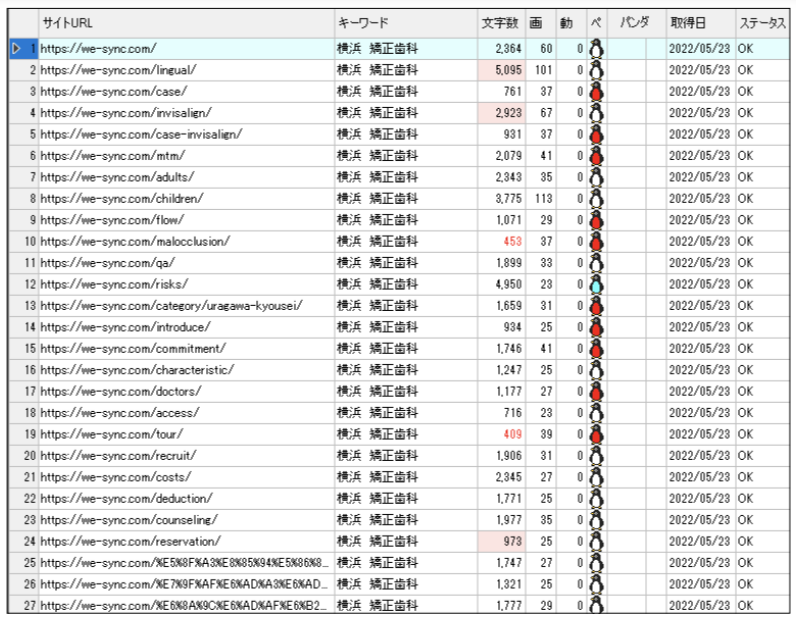Sort by the サイトURL column header
This screenshot has height=619, width=796.
[185, 23]
